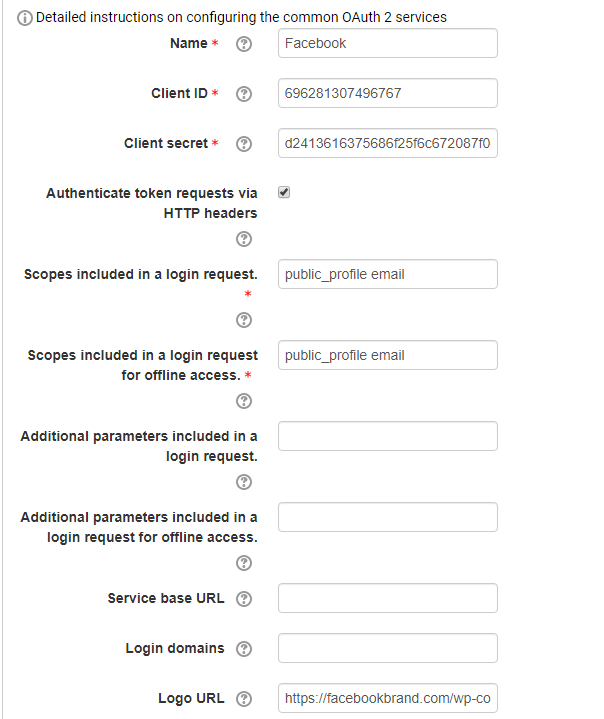Image resolution: width=604 pixels, height=719 pixels.
Task: Show help for offline access scopes
Action: point(243,401)
